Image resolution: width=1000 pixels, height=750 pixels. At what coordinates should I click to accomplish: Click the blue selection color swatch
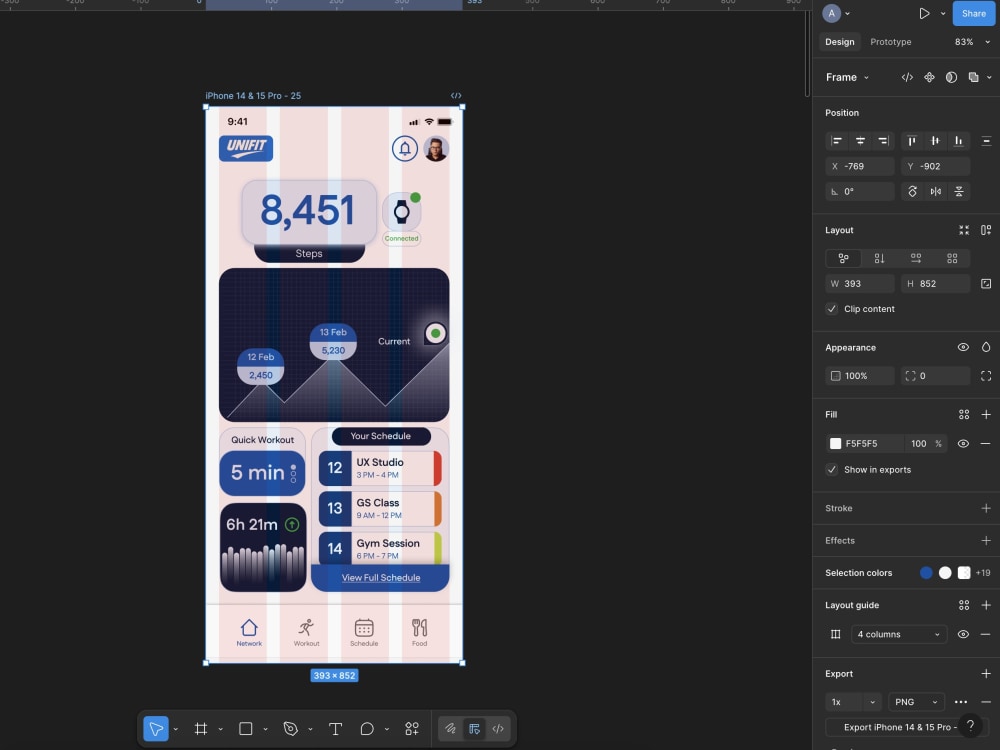[x=926, y=573]
